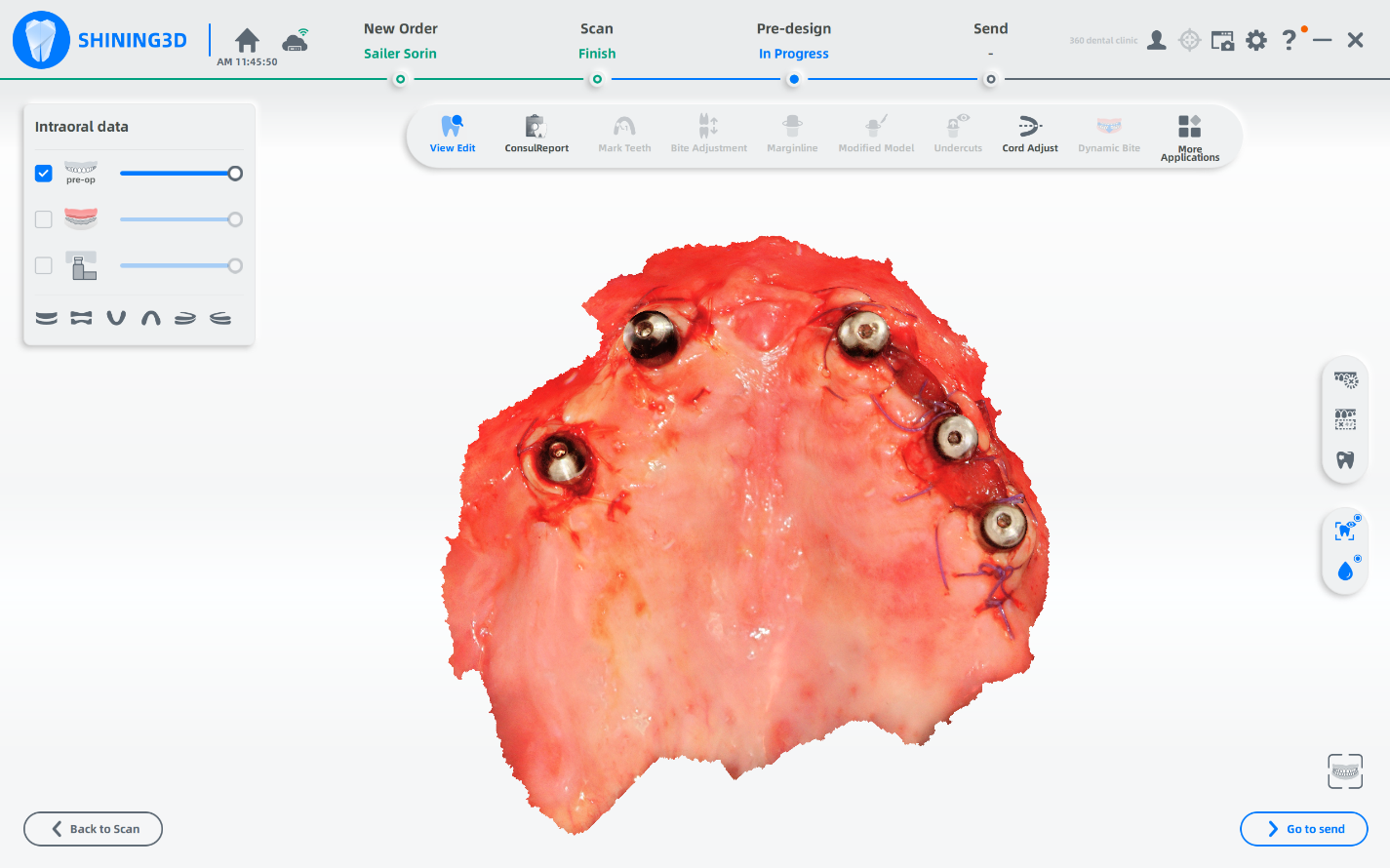The height and width of the screenshot is (868, 1390).
Task: Click the dark tooth icon in right sidebar
Action: [x=1345, y=460]
